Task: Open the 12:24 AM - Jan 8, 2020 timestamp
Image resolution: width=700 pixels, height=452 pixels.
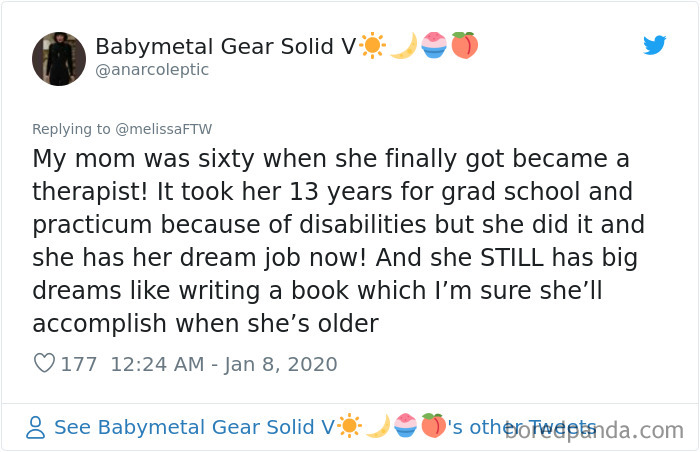Action: 224,364
